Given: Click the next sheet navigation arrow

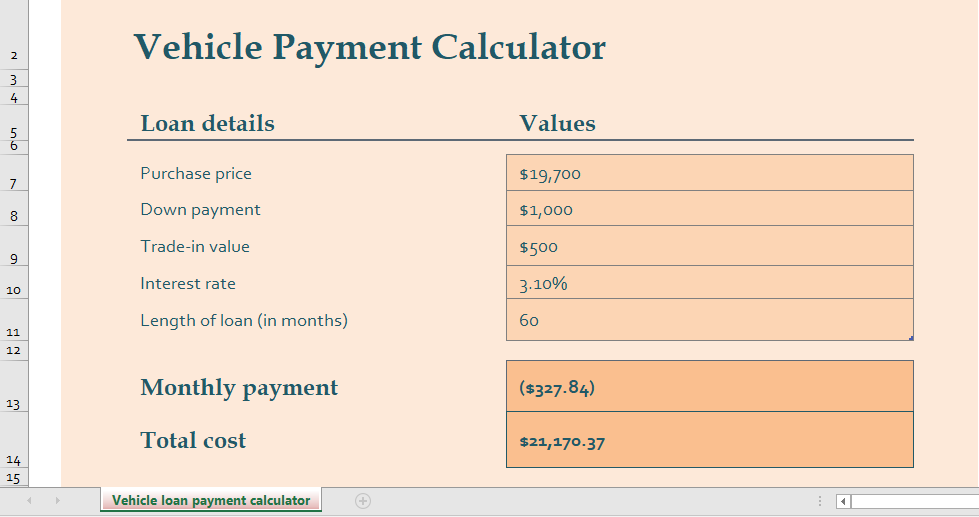Looking at the screenshot, I should click(x=57, y=500).
